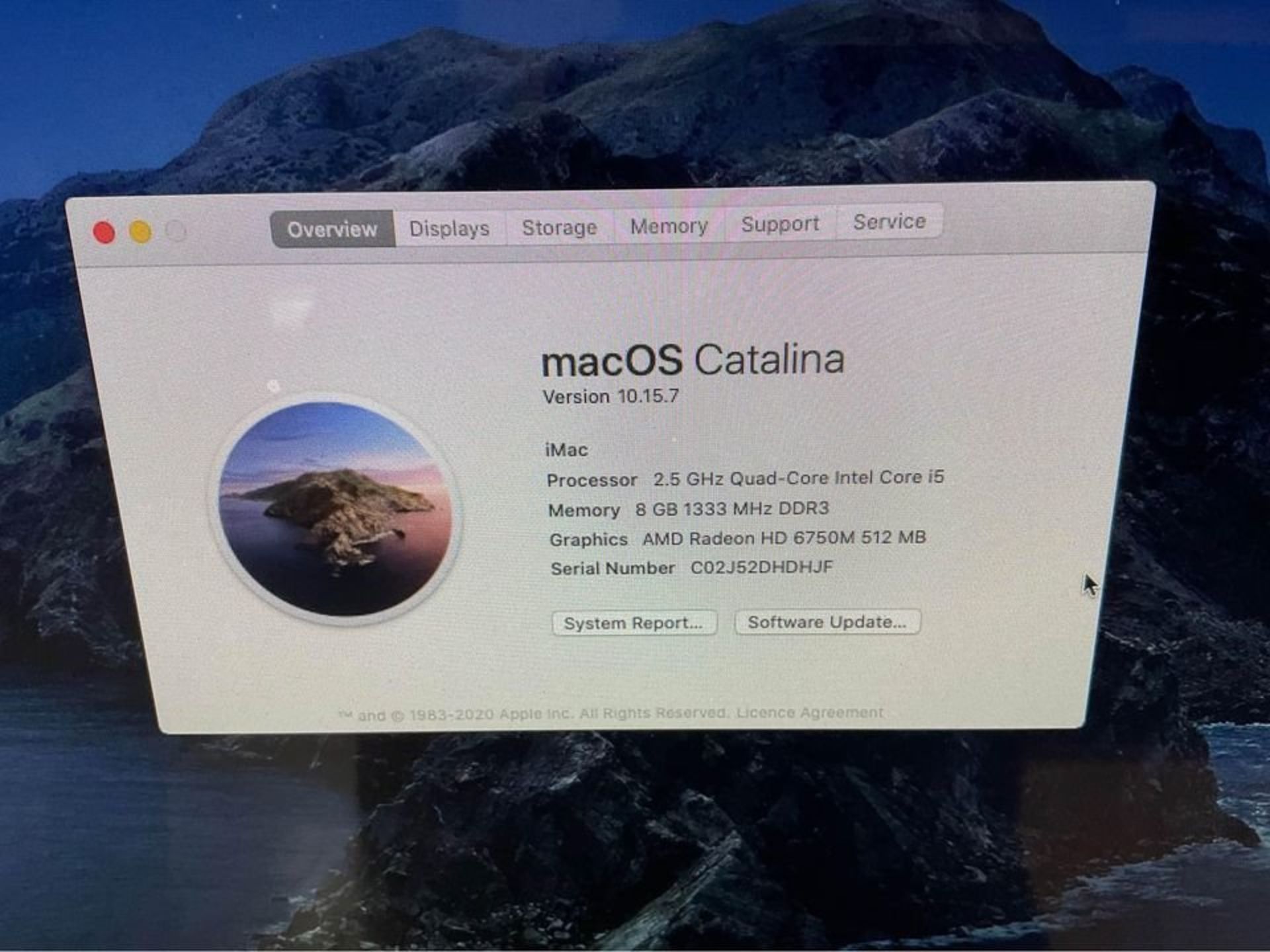This screenshot has height=952, width=1270.
Task: Open the Displays tab
Action: pos(450,228)
